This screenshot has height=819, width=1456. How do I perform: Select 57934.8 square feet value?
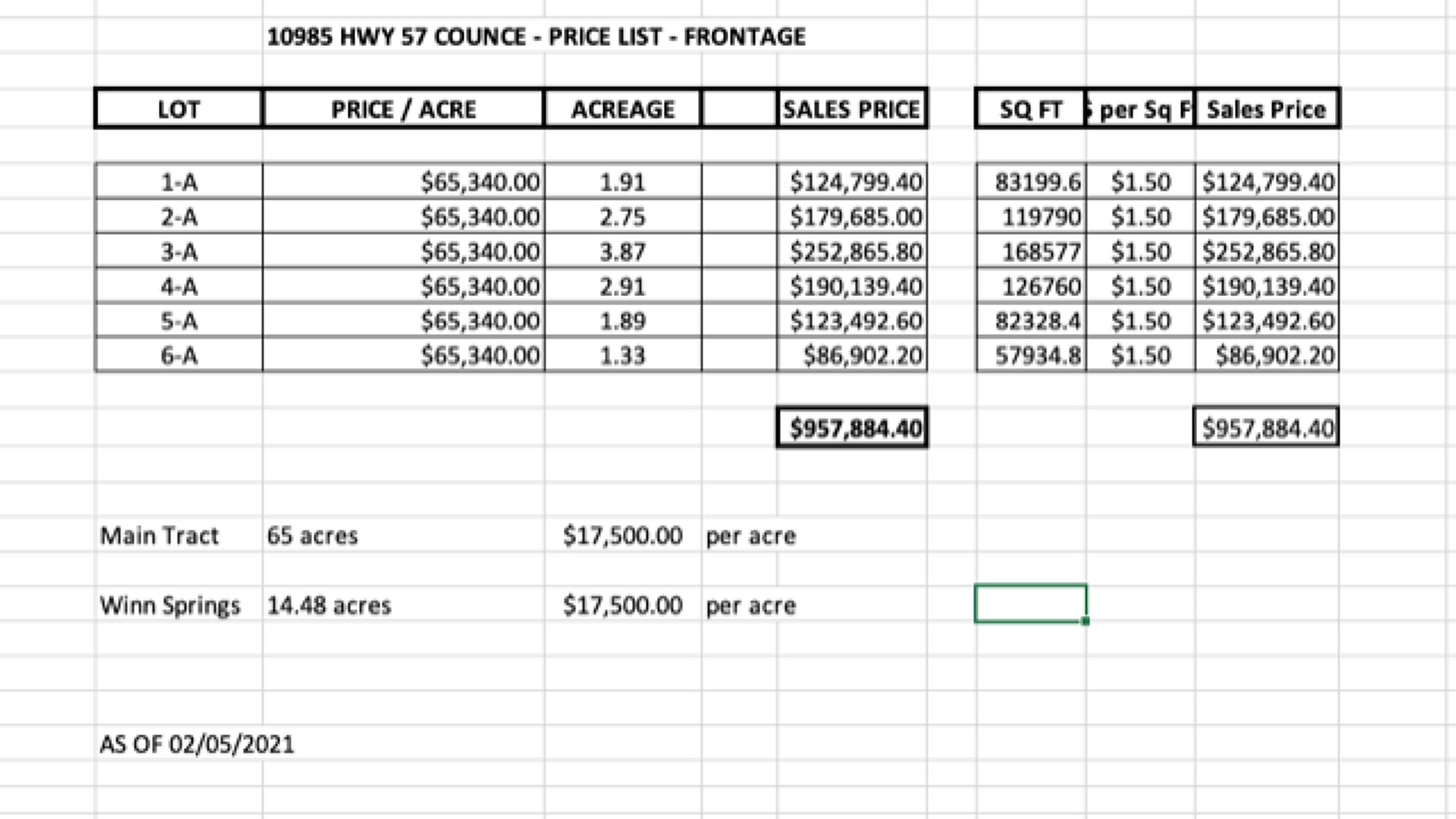click(x=1037, y=356)
